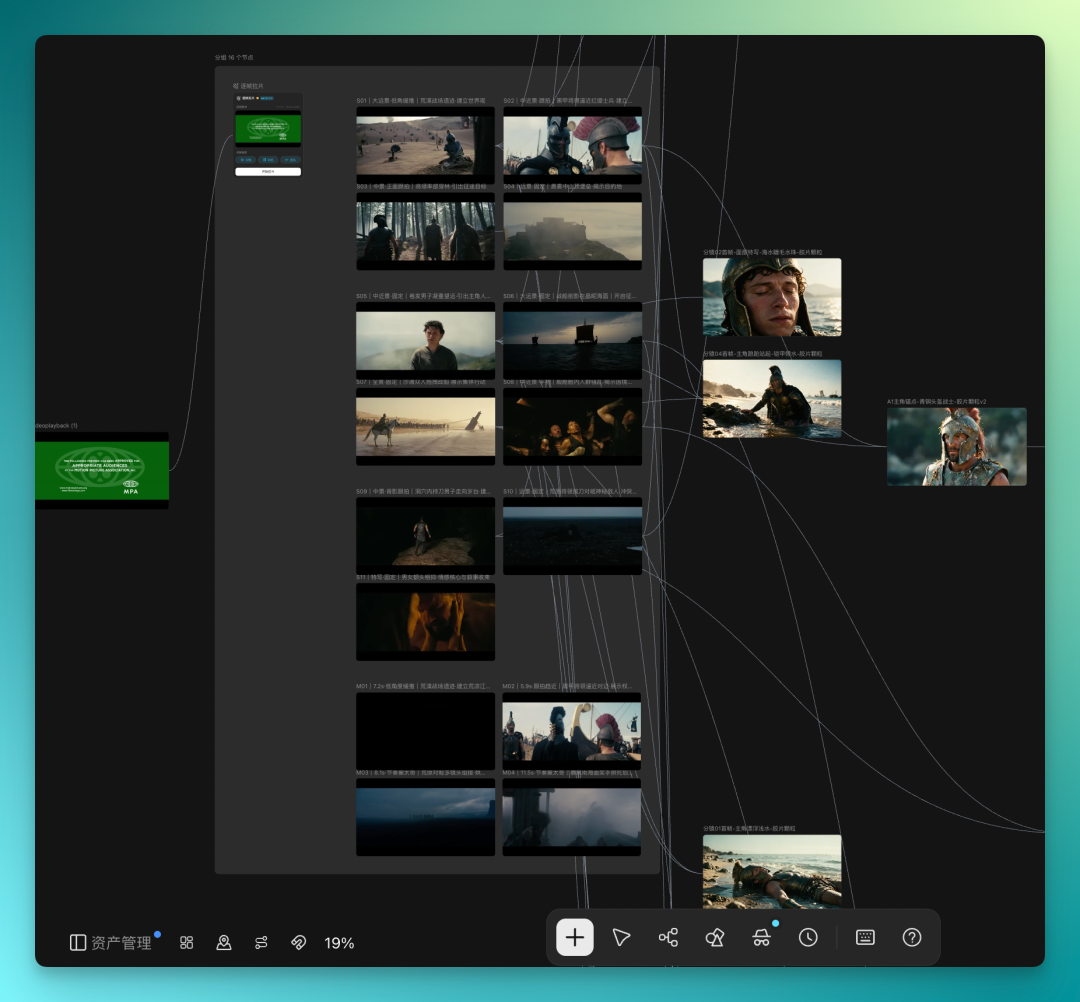The image size is (1080, 1002).
Task: Select the S07 white horse beach thumbnail
Action: [x=425, y=426]
